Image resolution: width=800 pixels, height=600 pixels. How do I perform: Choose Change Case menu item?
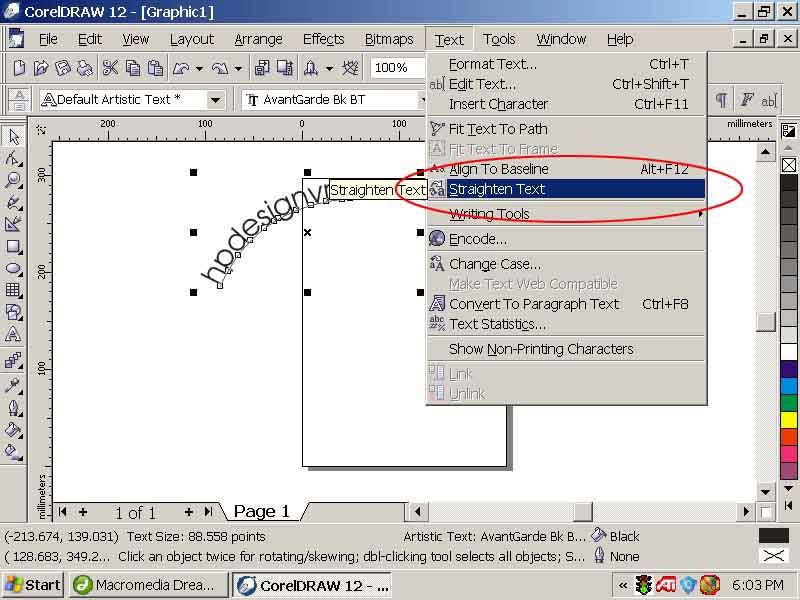[x=566, y=264]
